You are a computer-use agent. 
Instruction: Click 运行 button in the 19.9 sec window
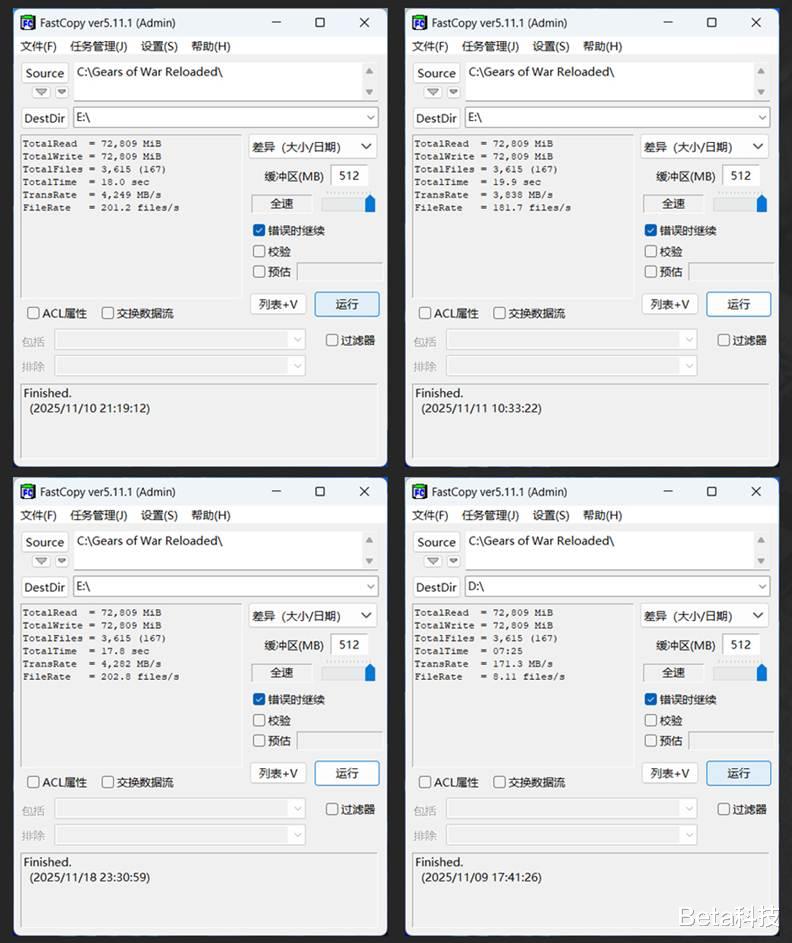(738, 304)
